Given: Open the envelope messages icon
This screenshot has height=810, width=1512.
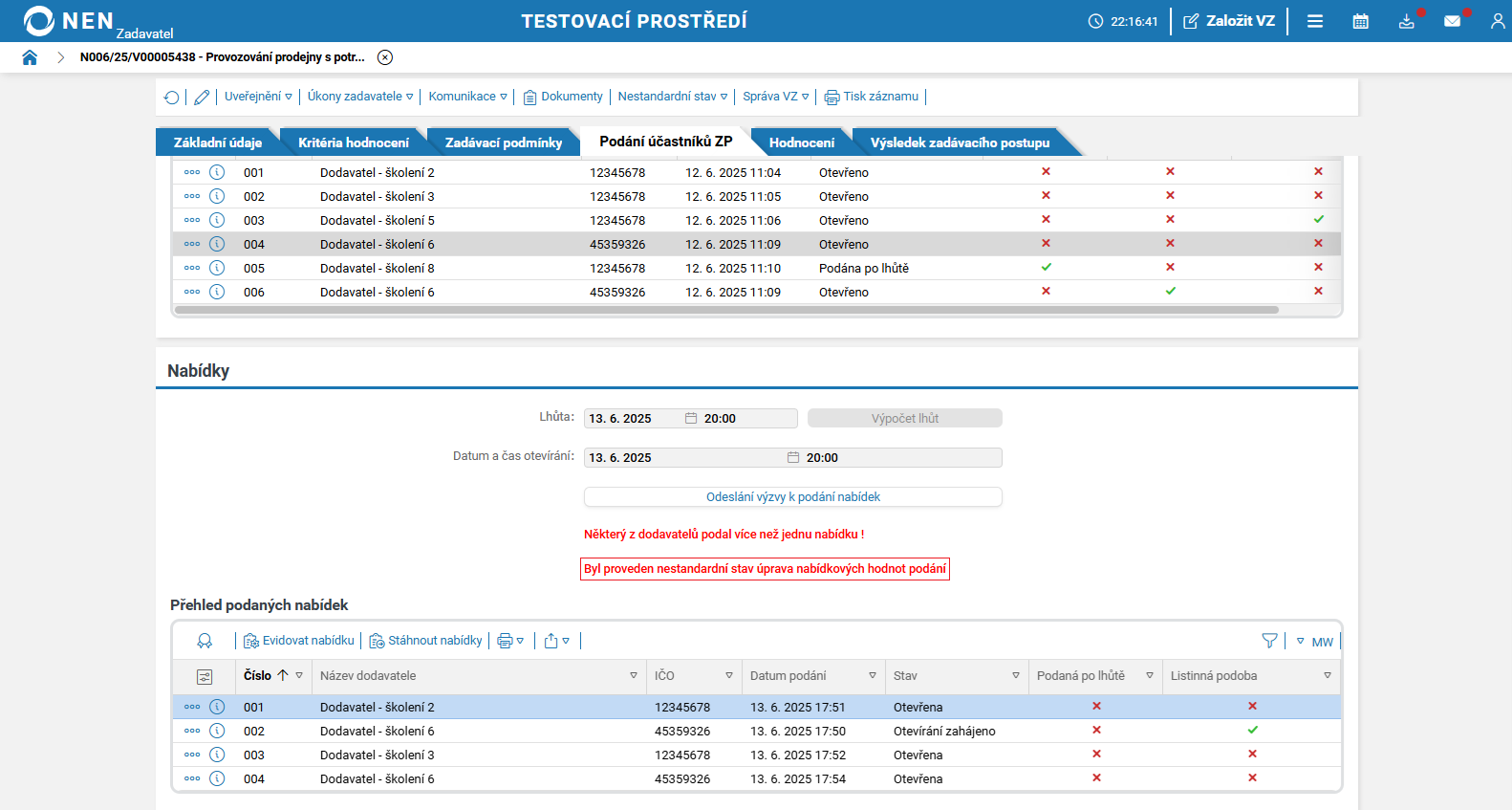Looking at the screenshot, I should click(x=1452, y=21).
